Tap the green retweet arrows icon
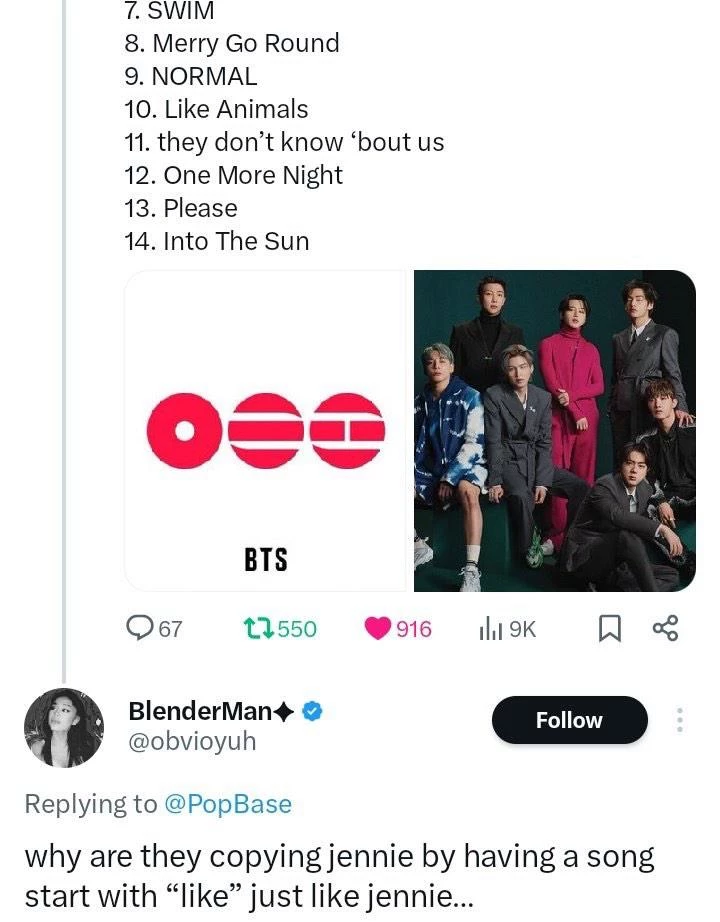 [x=258, y=628]
